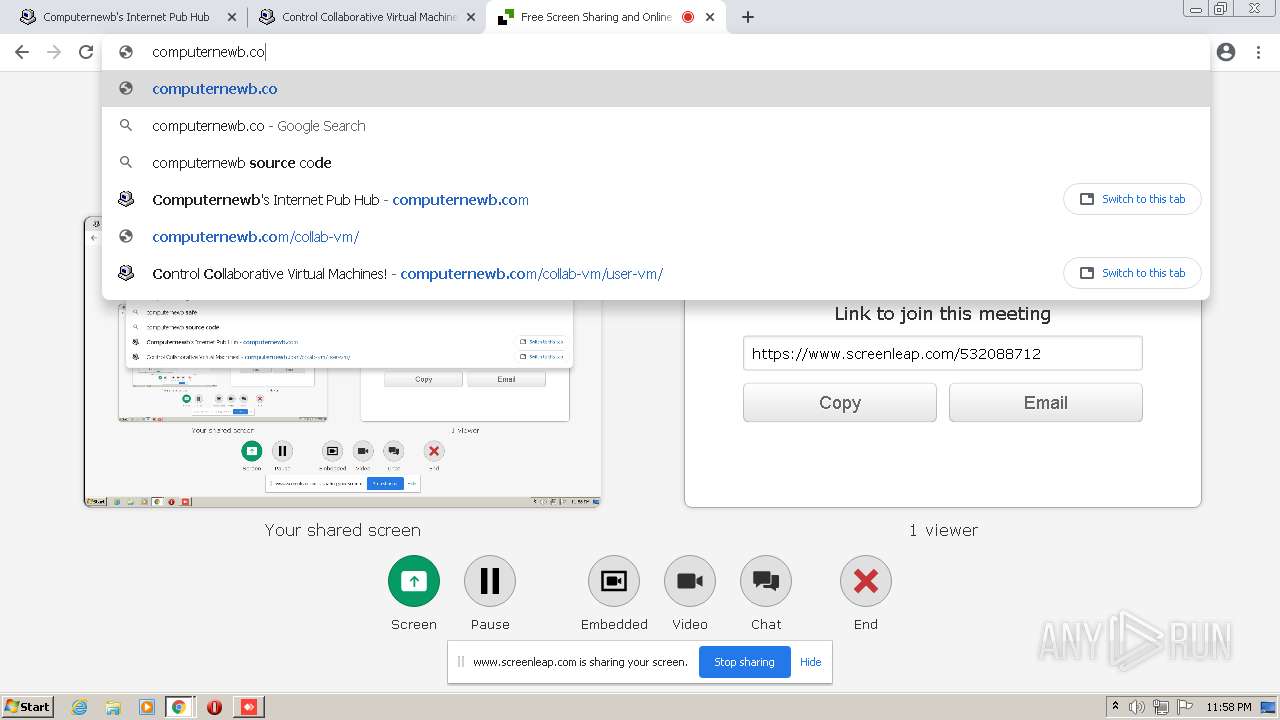Open Opera from the taskbar
Viewport: 1280px width, 720px height.
coord(214,707)
